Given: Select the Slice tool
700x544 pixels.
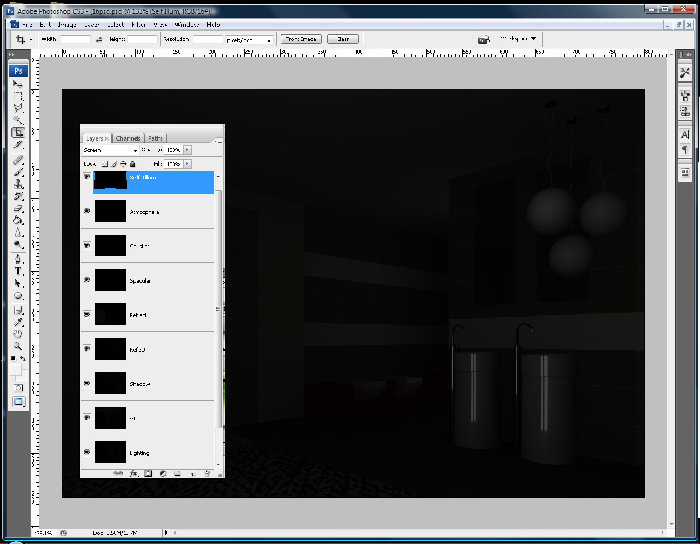Looking at the screenshot, I should click(x=18, y=145).
